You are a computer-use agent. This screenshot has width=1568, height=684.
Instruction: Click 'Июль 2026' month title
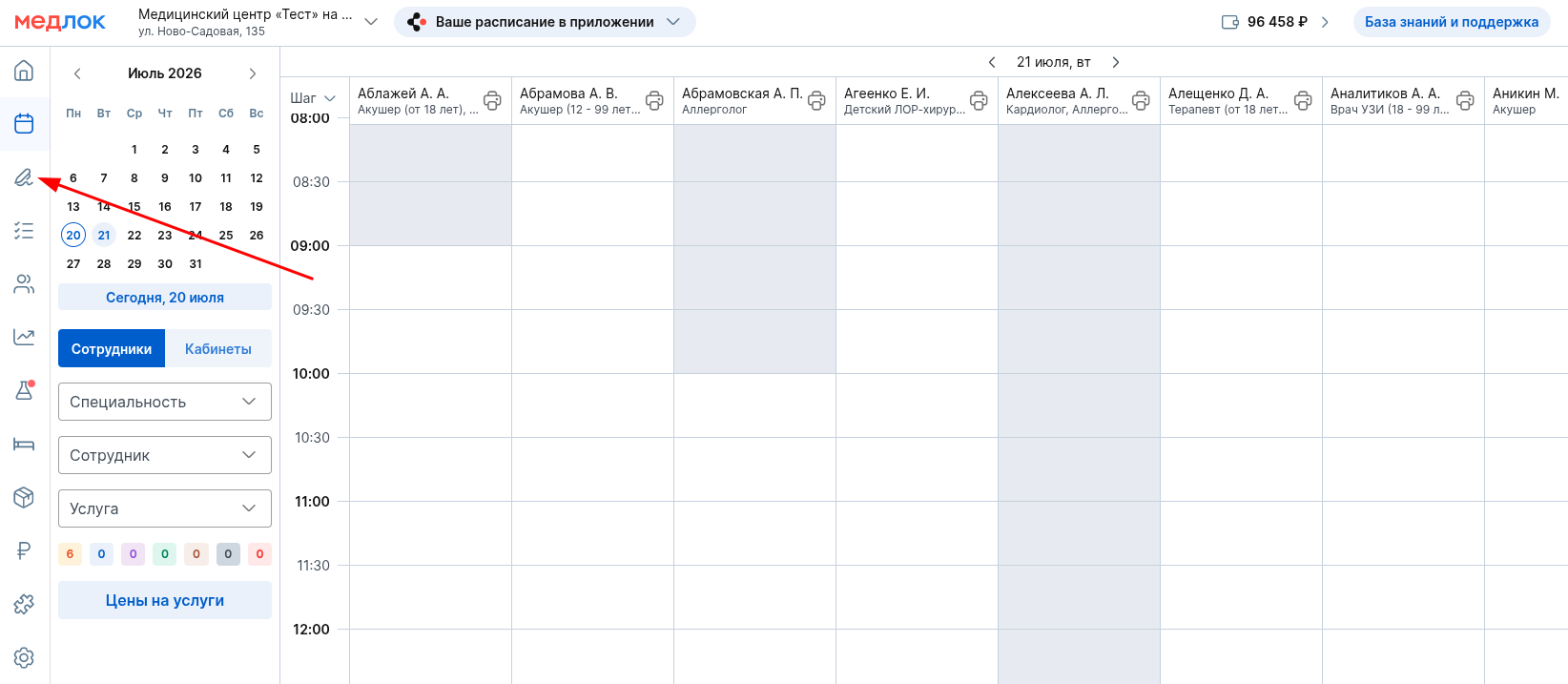[x=165, y=73]
